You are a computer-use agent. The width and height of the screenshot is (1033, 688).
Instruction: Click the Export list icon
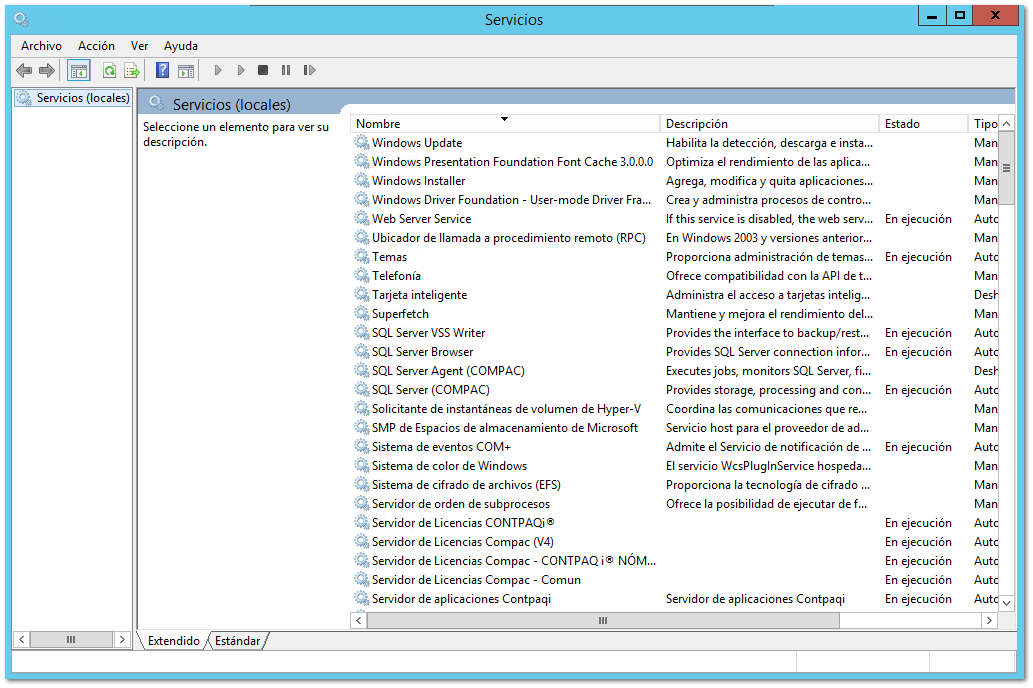point(131,70)
